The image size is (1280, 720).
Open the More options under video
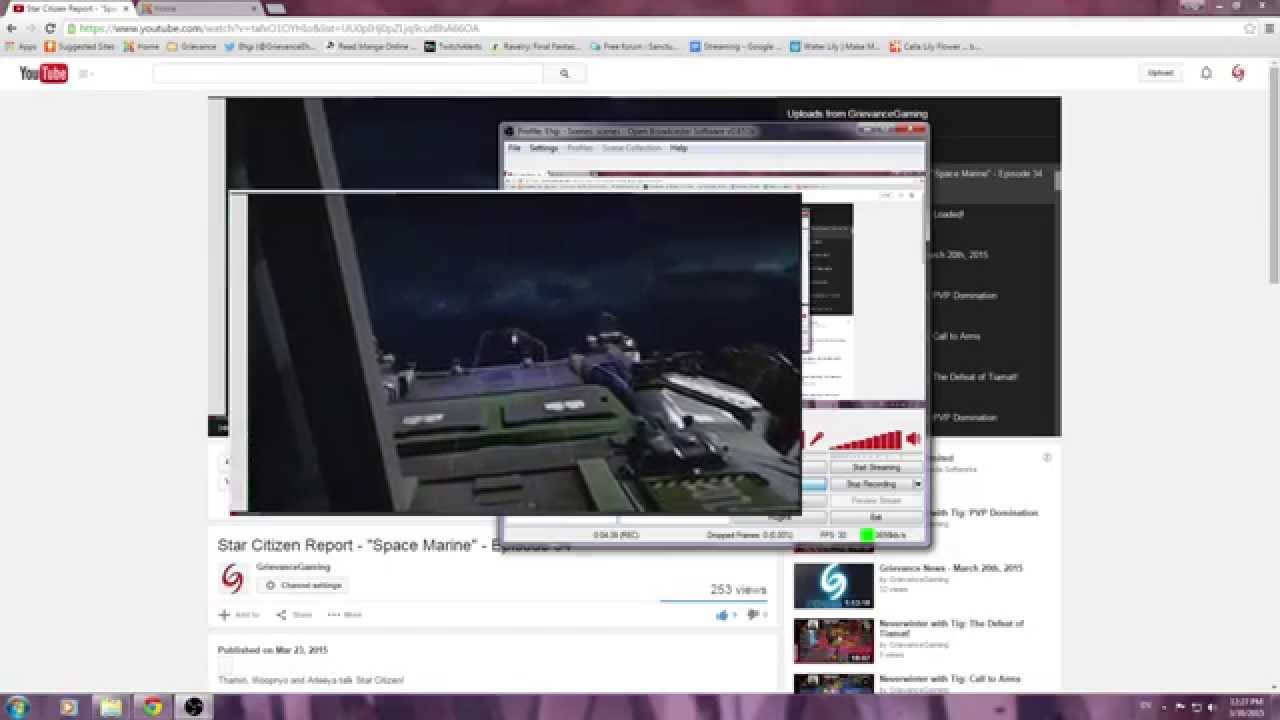345,615
